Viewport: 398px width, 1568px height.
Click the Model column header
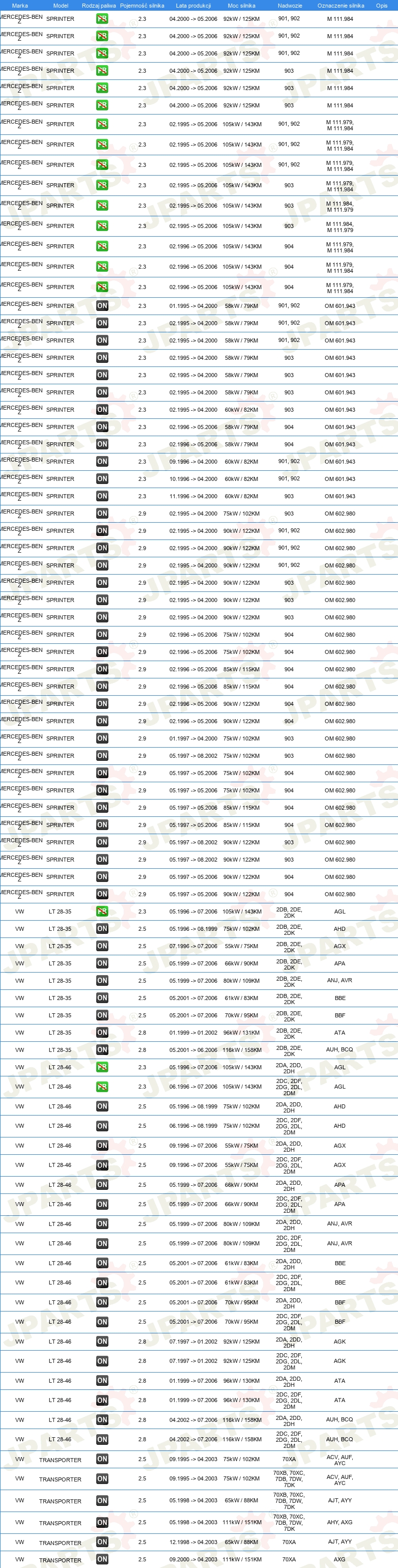click(60, 6)
